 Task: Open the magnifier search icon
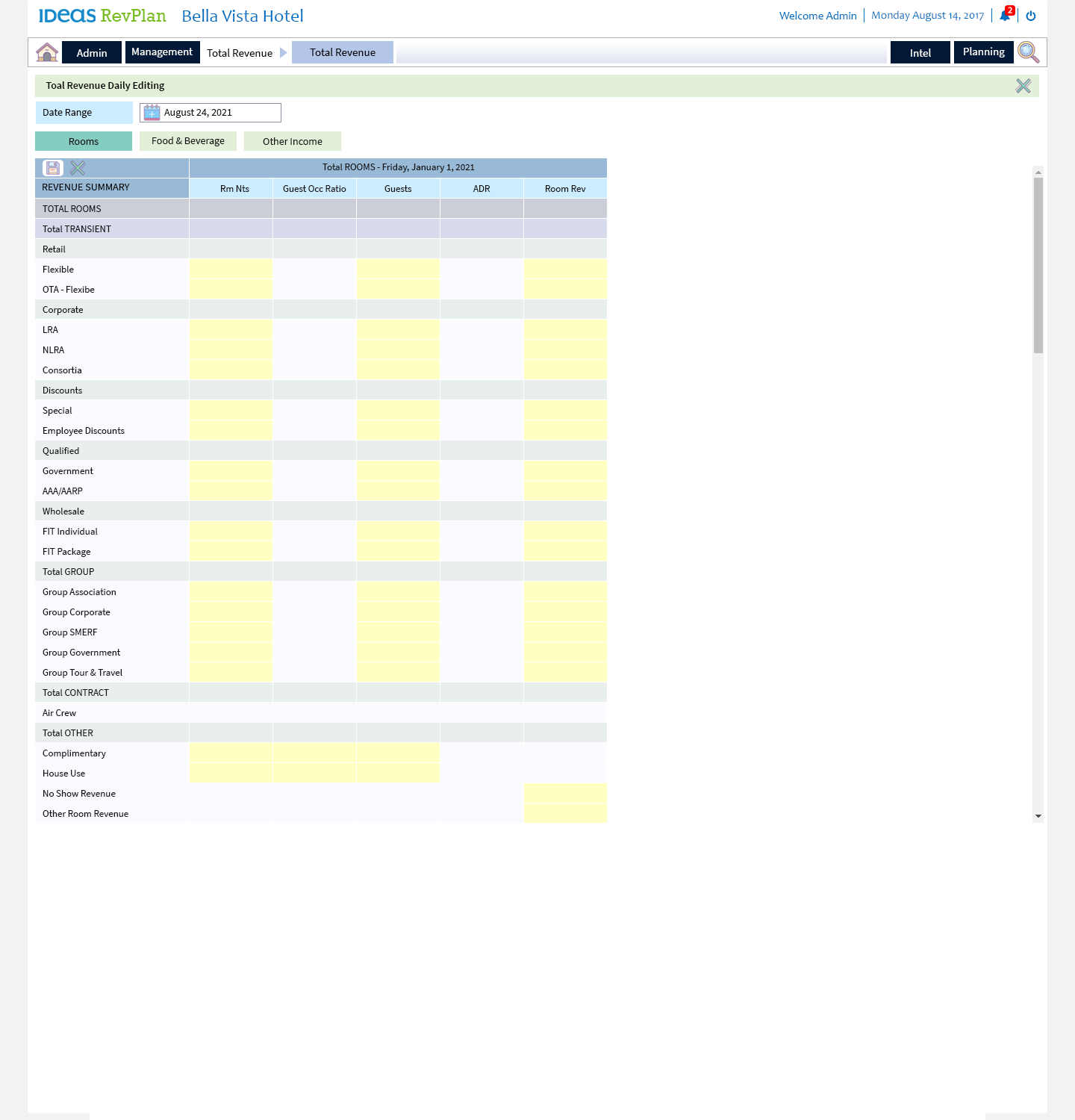(x=1028, y=52)
